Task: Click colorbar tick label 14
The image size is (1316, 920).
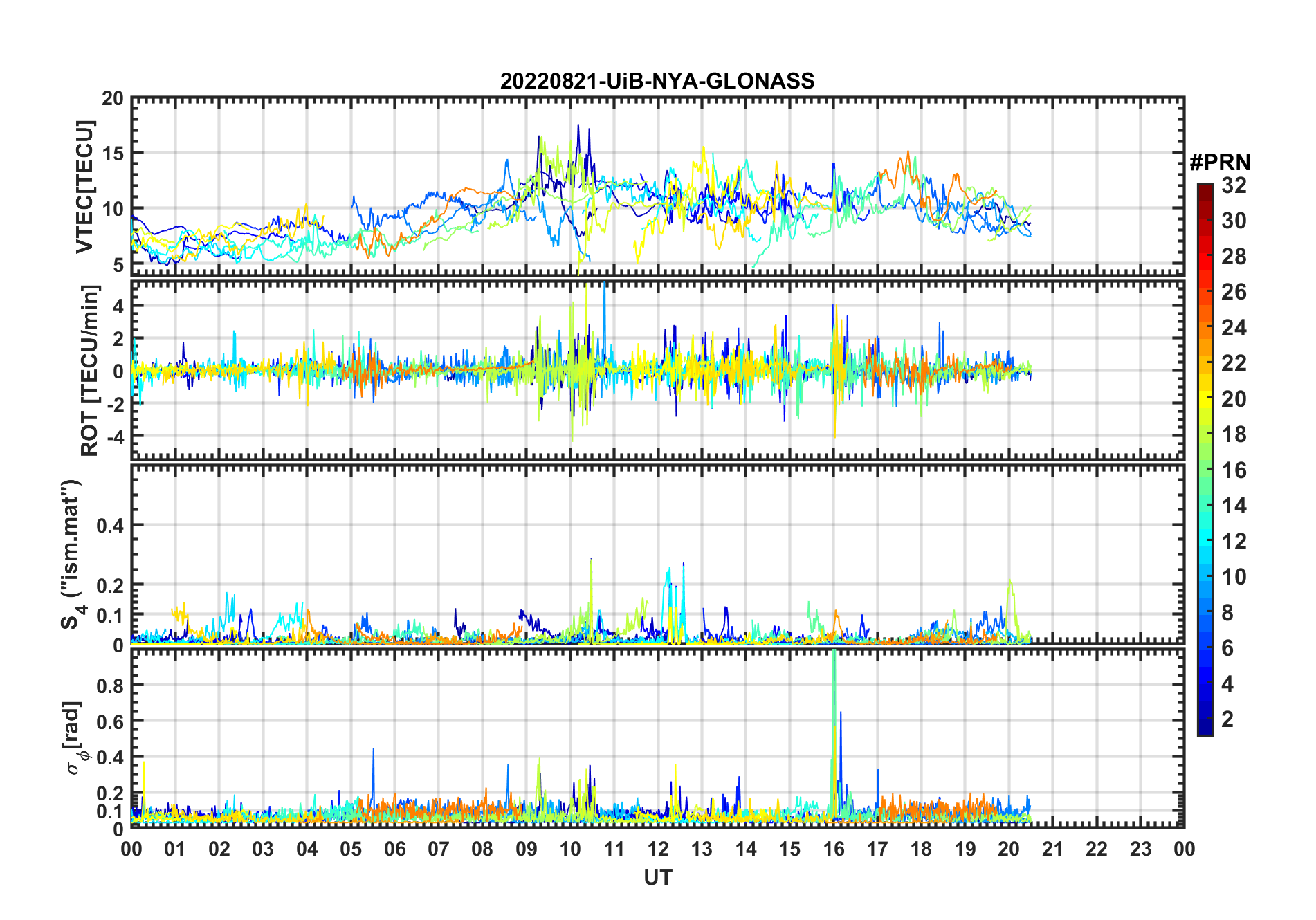Action: click(1234, 506)
